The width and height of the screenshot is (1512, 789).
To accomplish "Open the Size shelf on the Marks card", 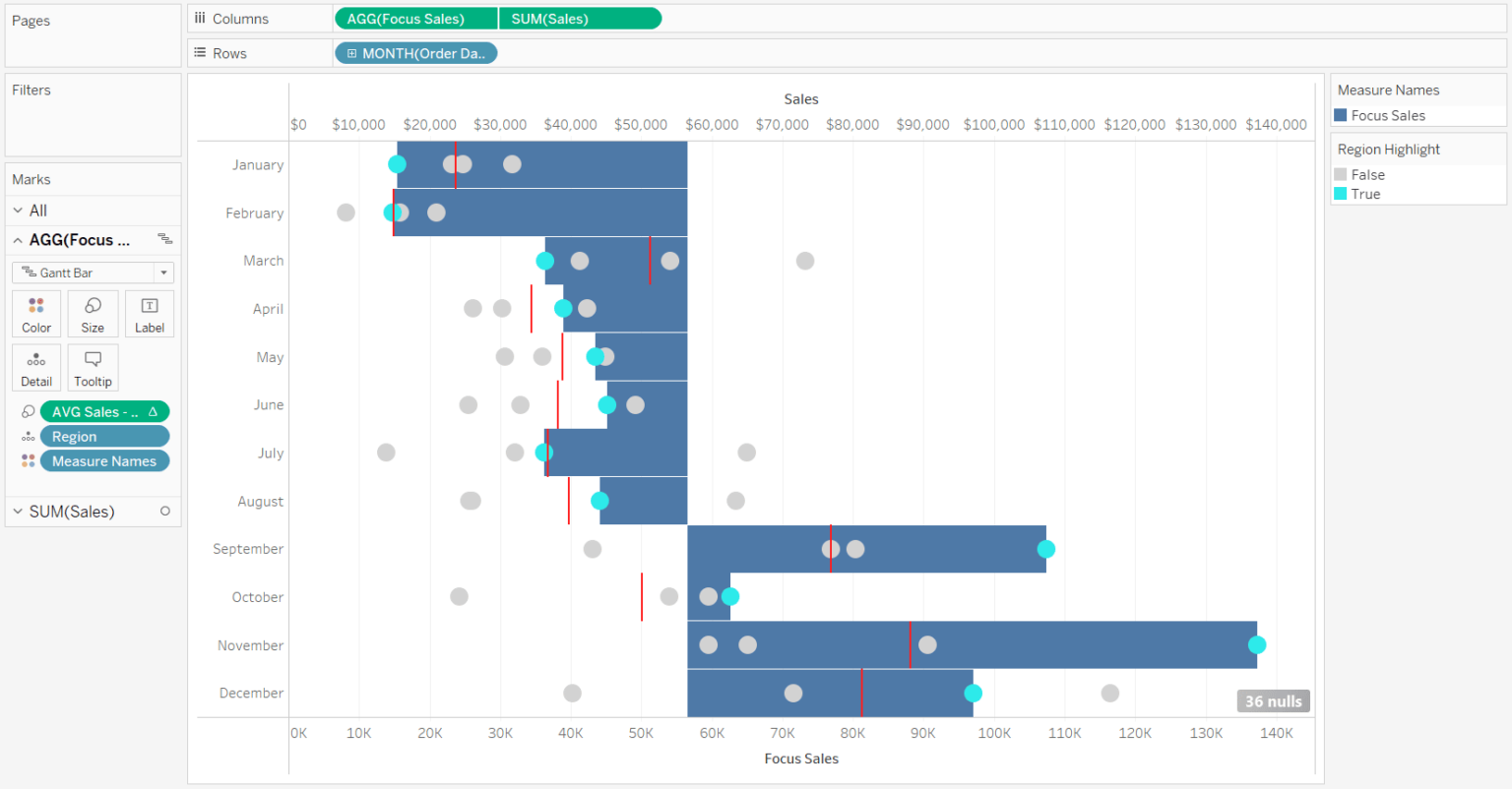I will pyautogui.click(x=93, y=313).
